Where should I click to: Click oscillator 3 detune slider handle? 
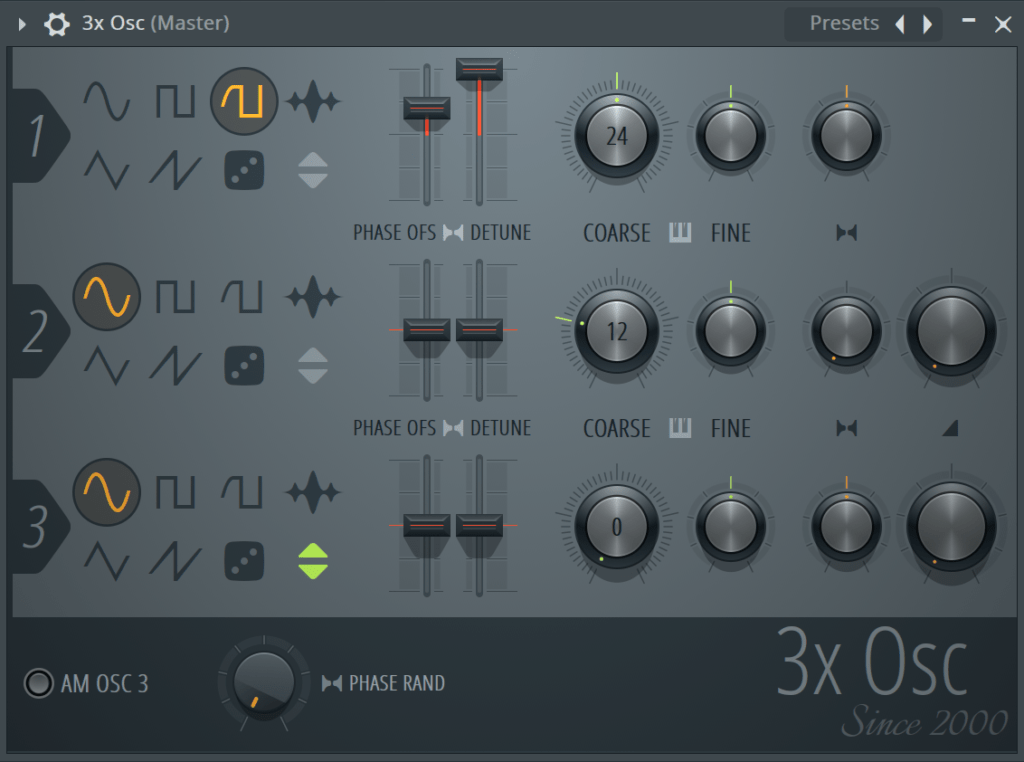click(x=479, y=525)
